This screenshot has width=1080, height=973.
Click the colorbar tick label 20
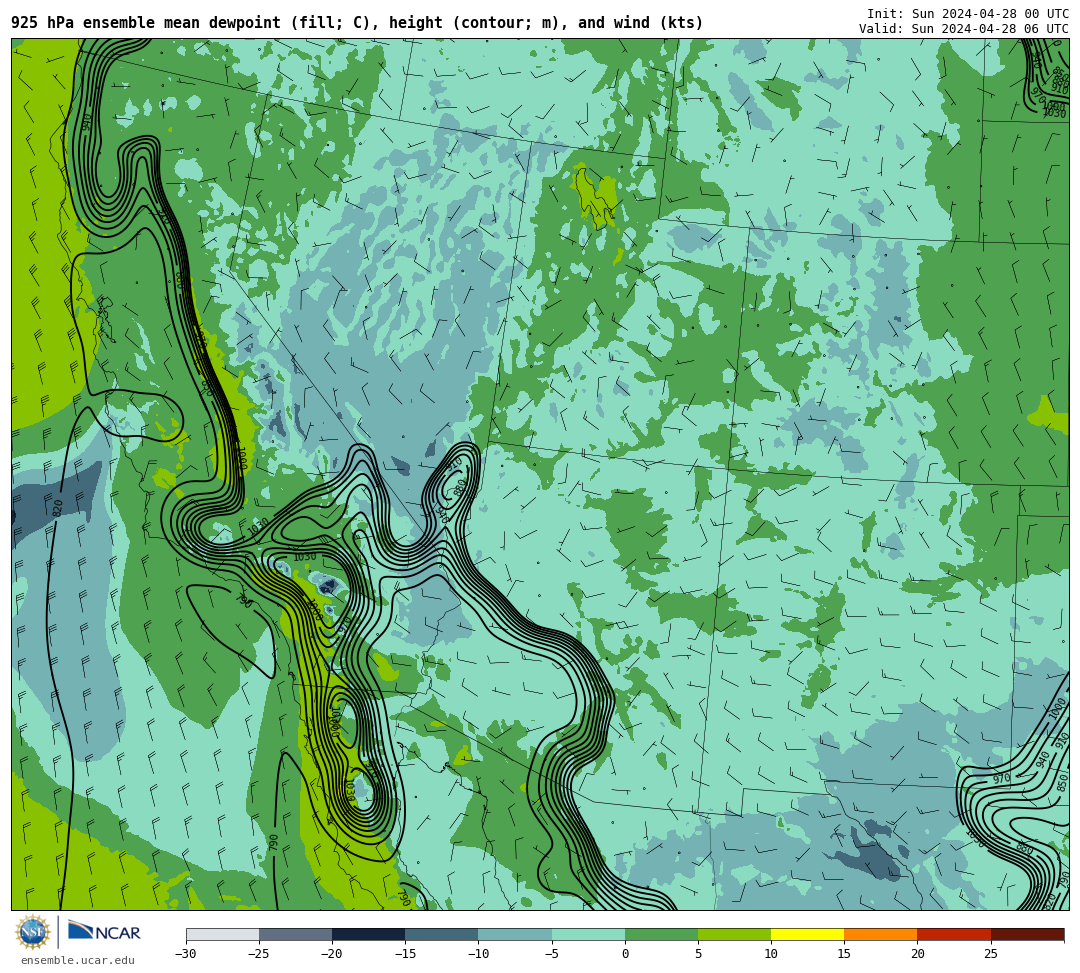click(x=917, y=954)
